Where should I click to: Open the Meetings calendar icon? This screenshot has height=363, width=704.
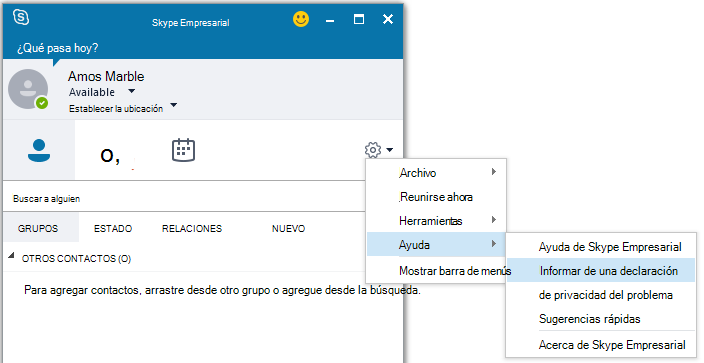coord(183,150)
